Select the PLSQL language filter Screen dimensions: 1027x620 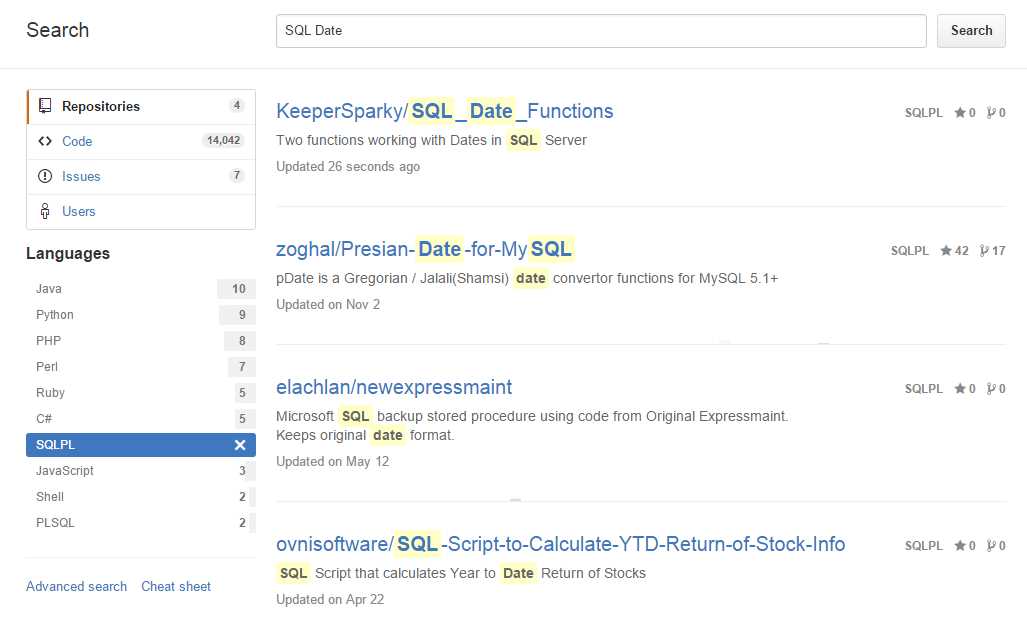coord(54,522)
